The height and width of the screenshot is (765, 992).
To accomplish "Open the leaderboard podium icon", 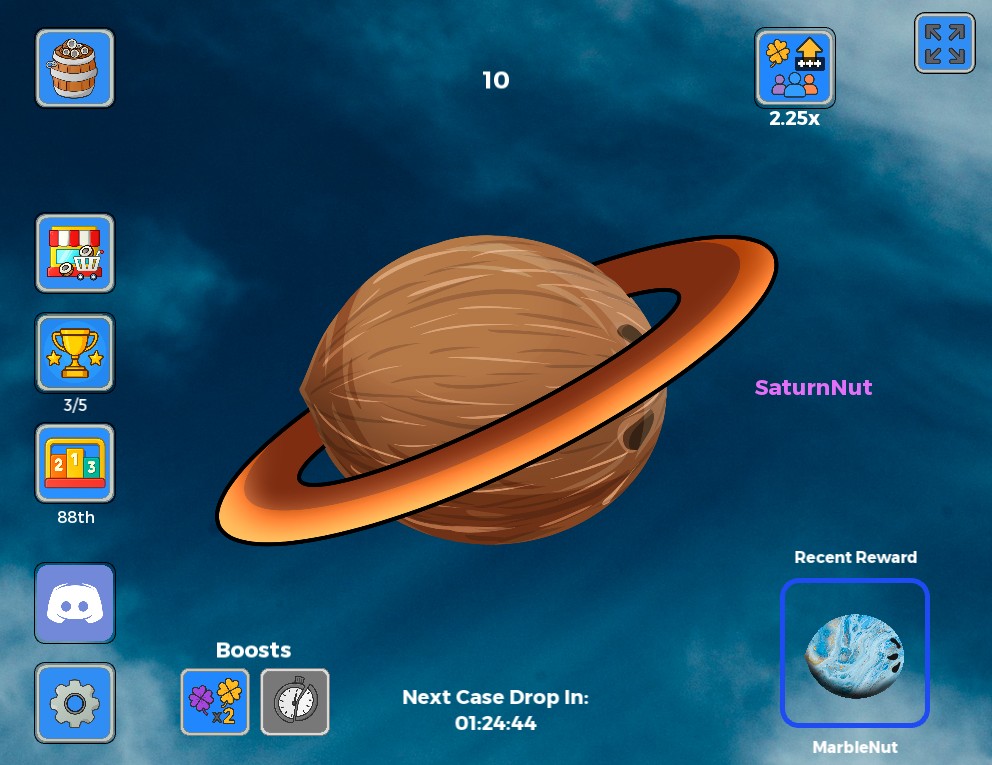I will point(74,462).
